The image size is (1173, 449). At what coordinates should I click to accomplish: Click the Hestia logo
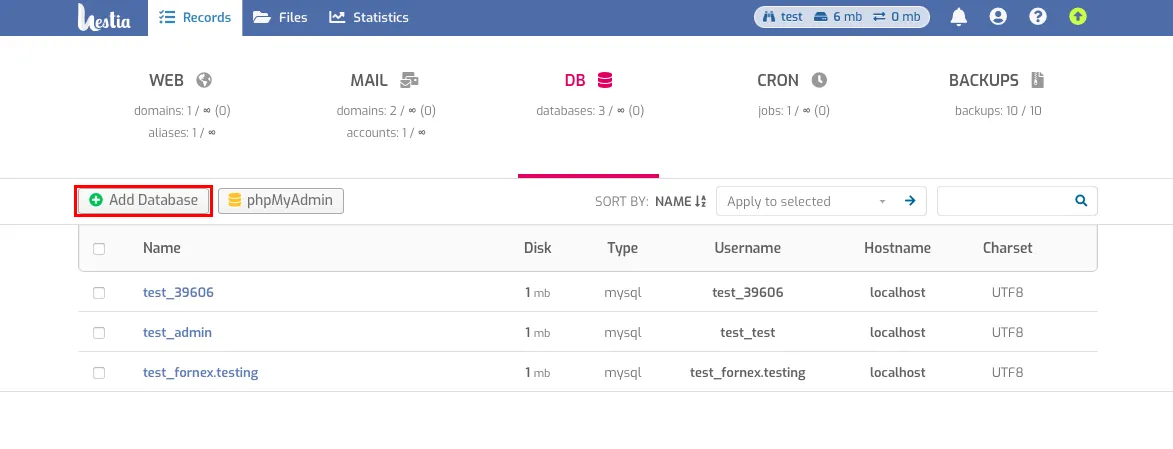[x=104, y=17]
